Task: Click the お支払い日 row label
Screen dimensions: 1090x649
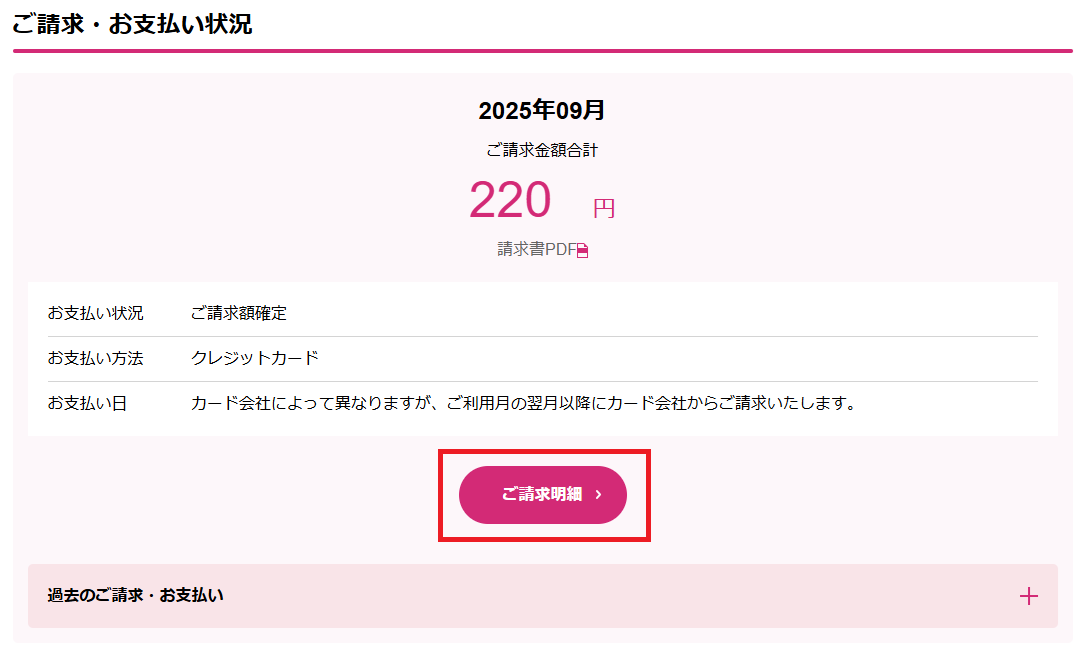Action: [x=87, y=404]
